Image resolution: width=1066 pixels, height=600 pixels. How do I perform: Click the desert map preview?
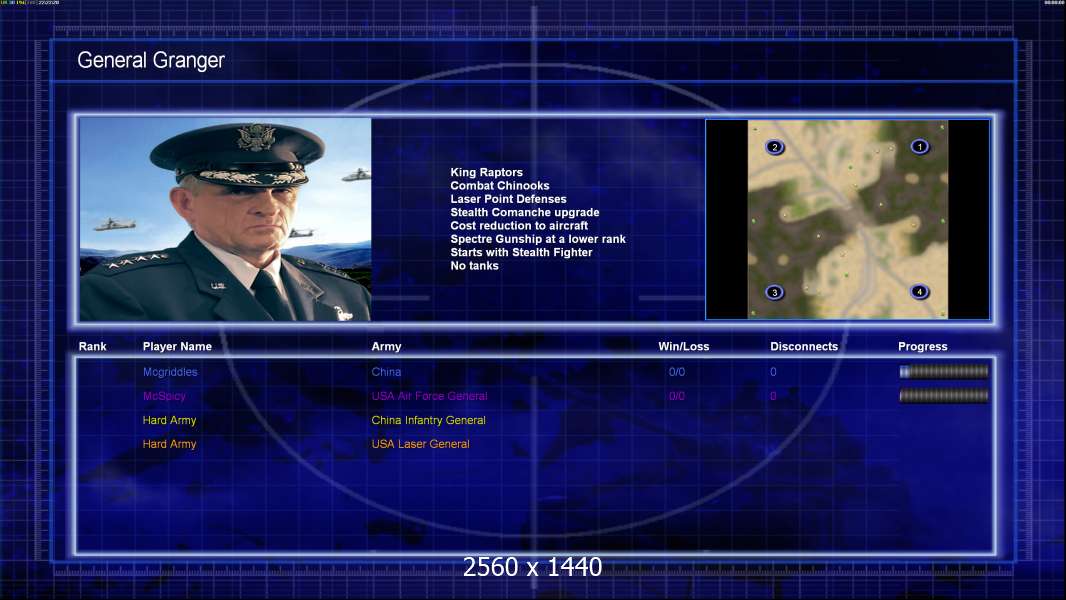848,219
